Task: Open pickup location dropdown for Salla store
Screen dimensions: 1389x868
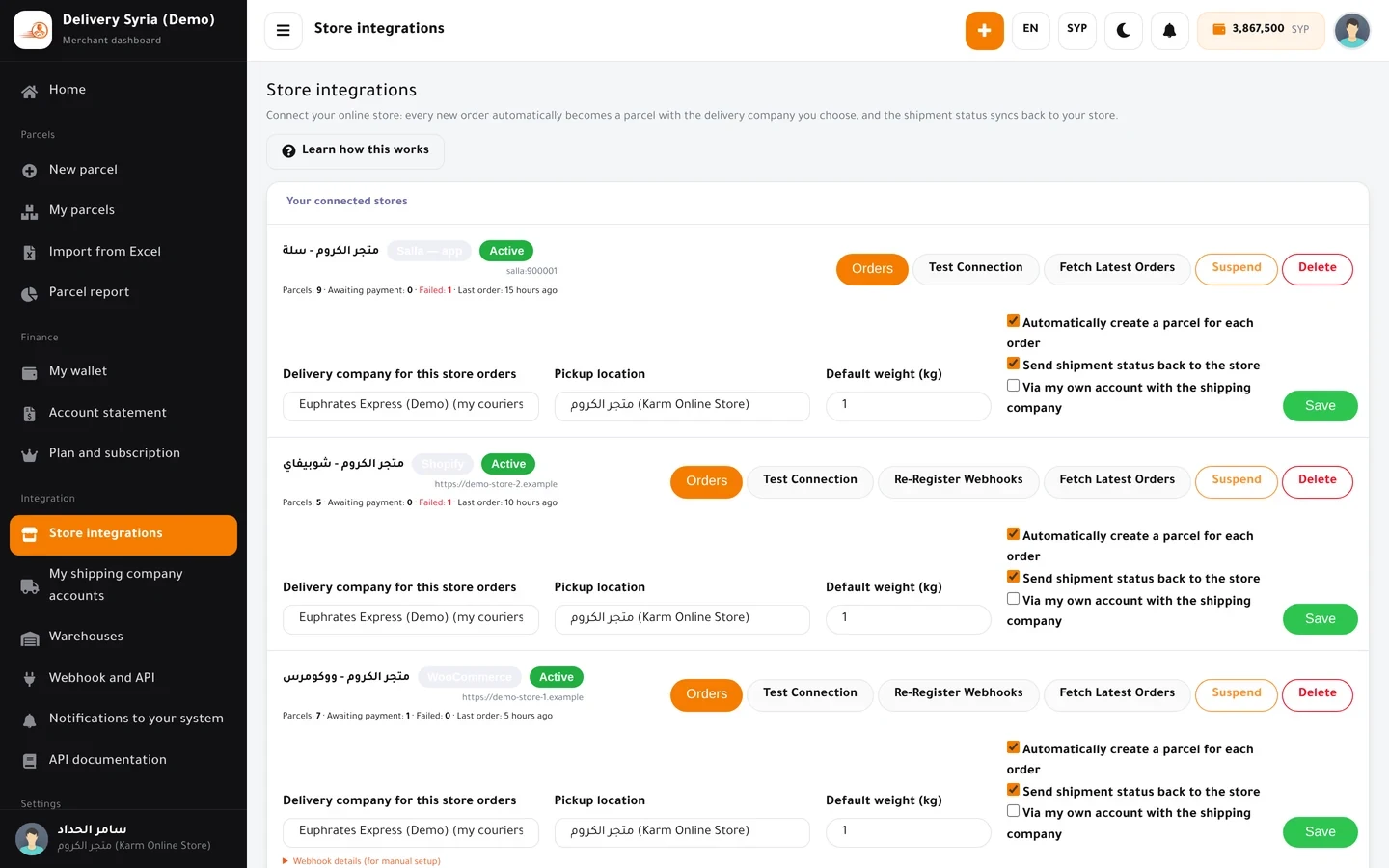Action: (x=682, y=406)
